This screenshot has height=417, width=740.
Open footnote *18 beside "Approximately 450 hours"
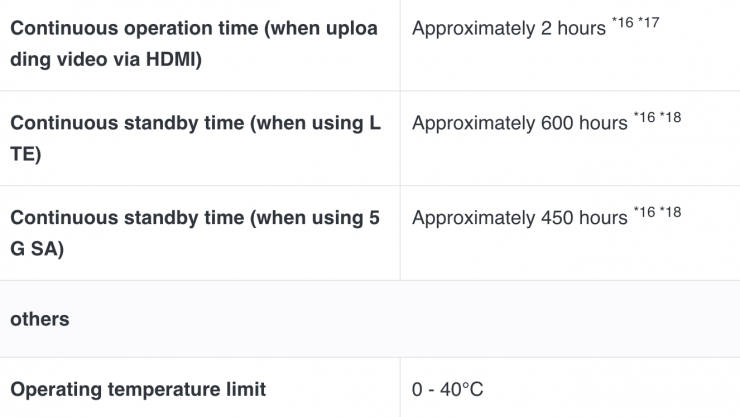tap(670, 212)
